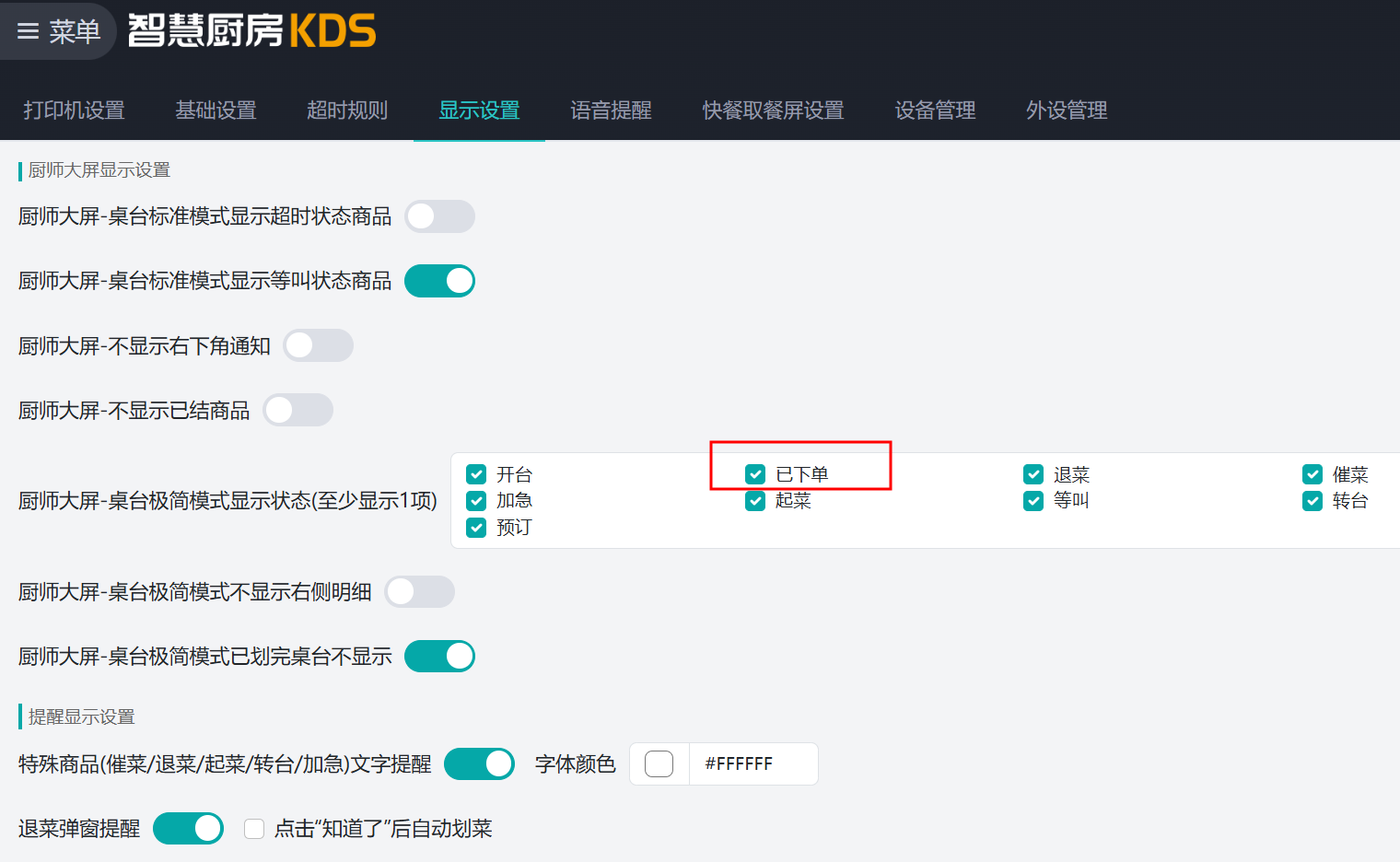Screen dimensions: 1400x862
Task: Disable 特殊商品文字提醒 toggle
Action: [x=479, y=763]
